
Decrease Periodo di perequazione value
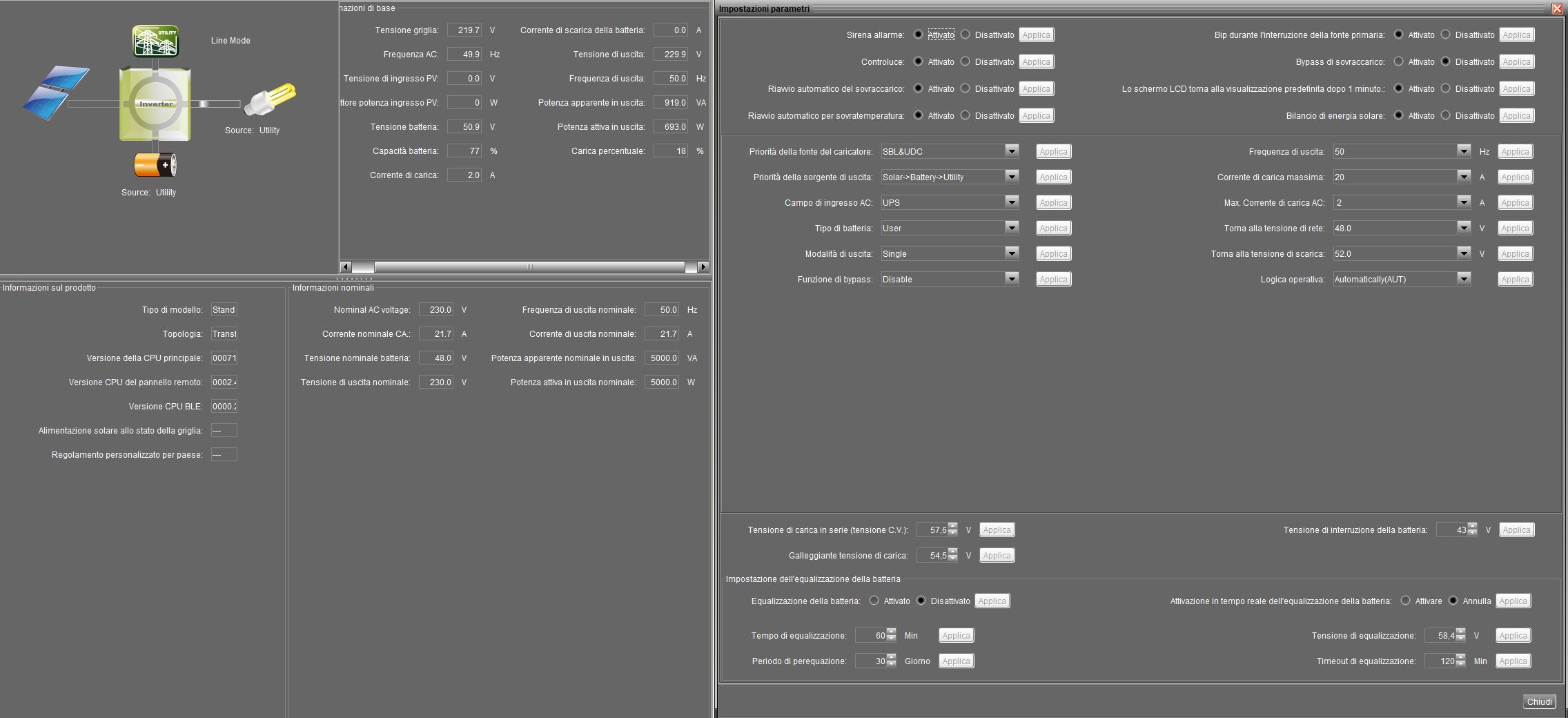pyautogui.click(x=892, y=664)
